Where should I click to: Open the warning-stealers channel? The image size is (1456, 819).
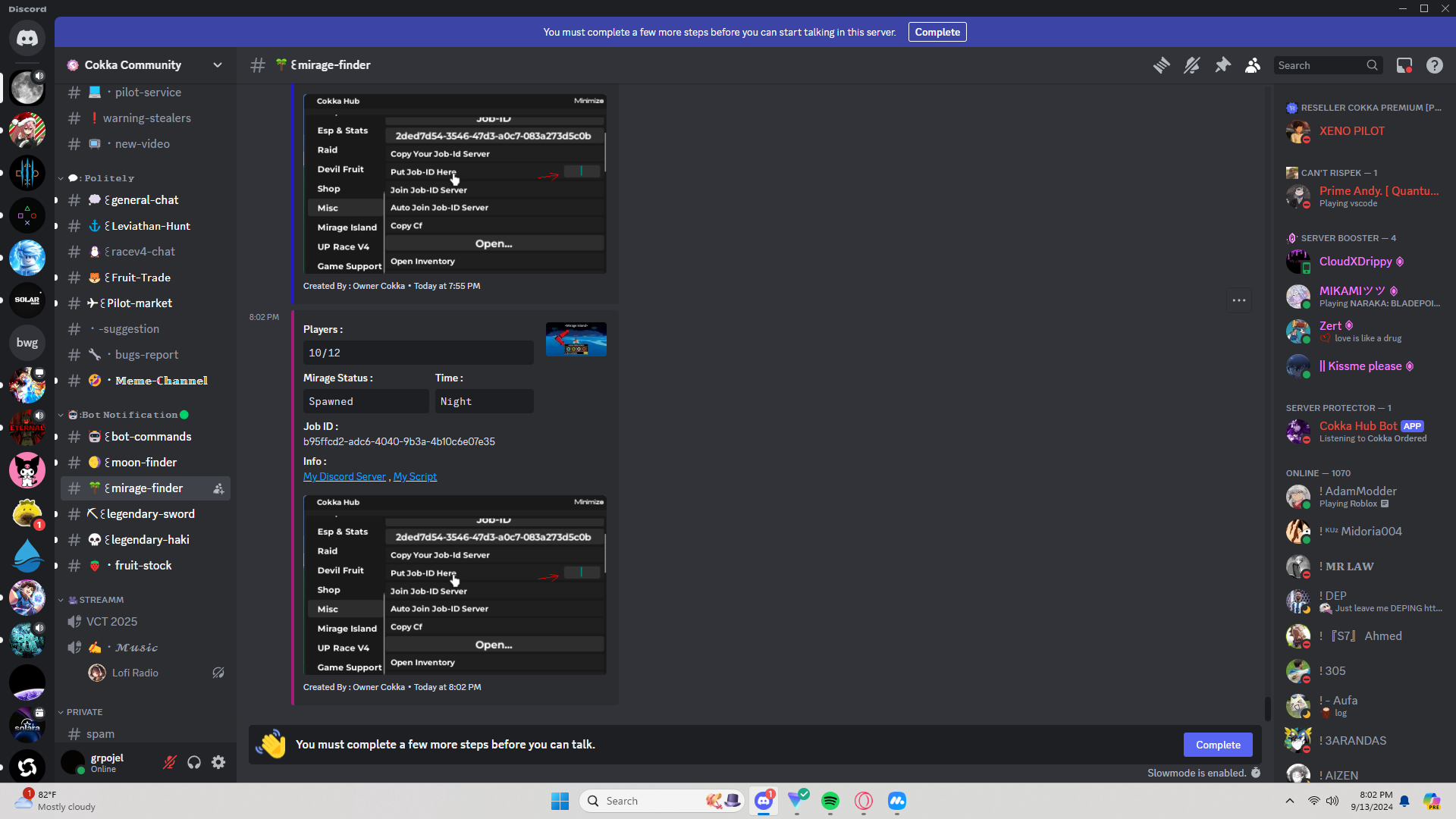tap(146, 118)
